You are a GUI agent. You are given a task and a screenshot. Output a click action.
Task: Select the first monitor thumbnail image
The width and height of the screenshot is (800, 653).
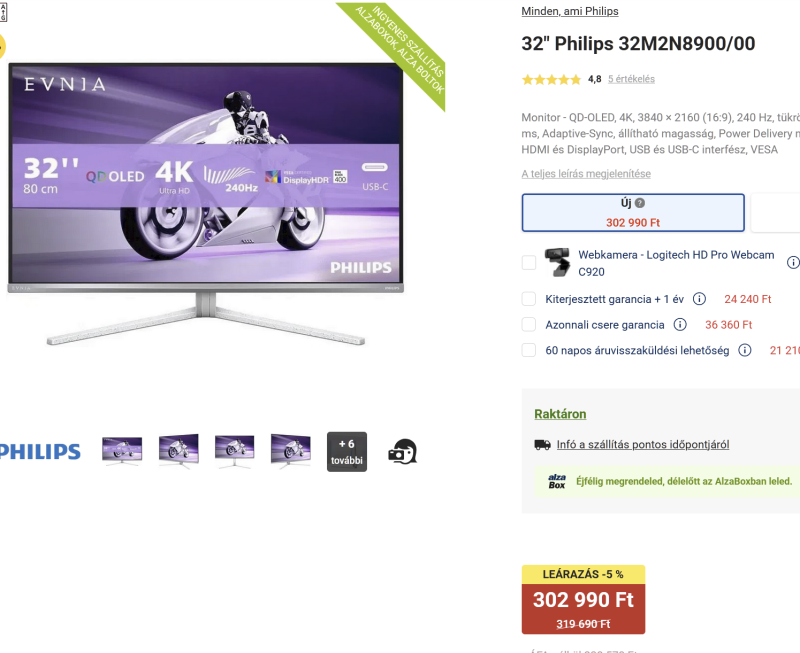[122, 451]
